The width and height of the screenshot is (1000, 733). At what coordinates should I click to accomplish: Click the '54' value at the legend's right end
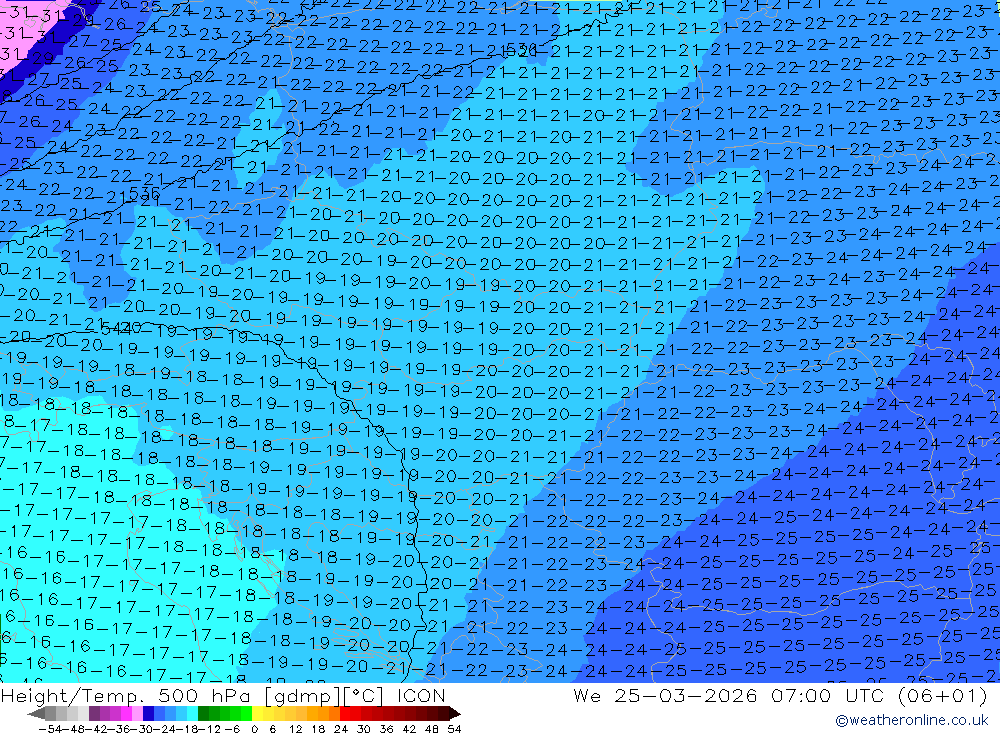click(454, 729)
